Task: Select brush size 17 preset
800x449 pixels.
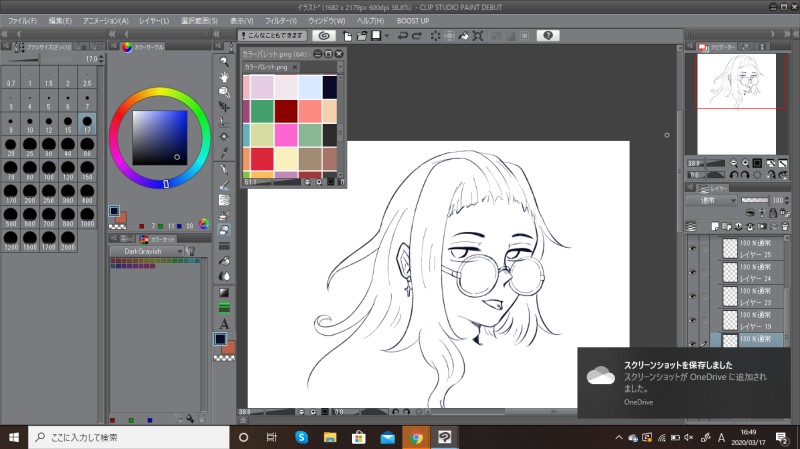Action: click(x=87, y=124)
